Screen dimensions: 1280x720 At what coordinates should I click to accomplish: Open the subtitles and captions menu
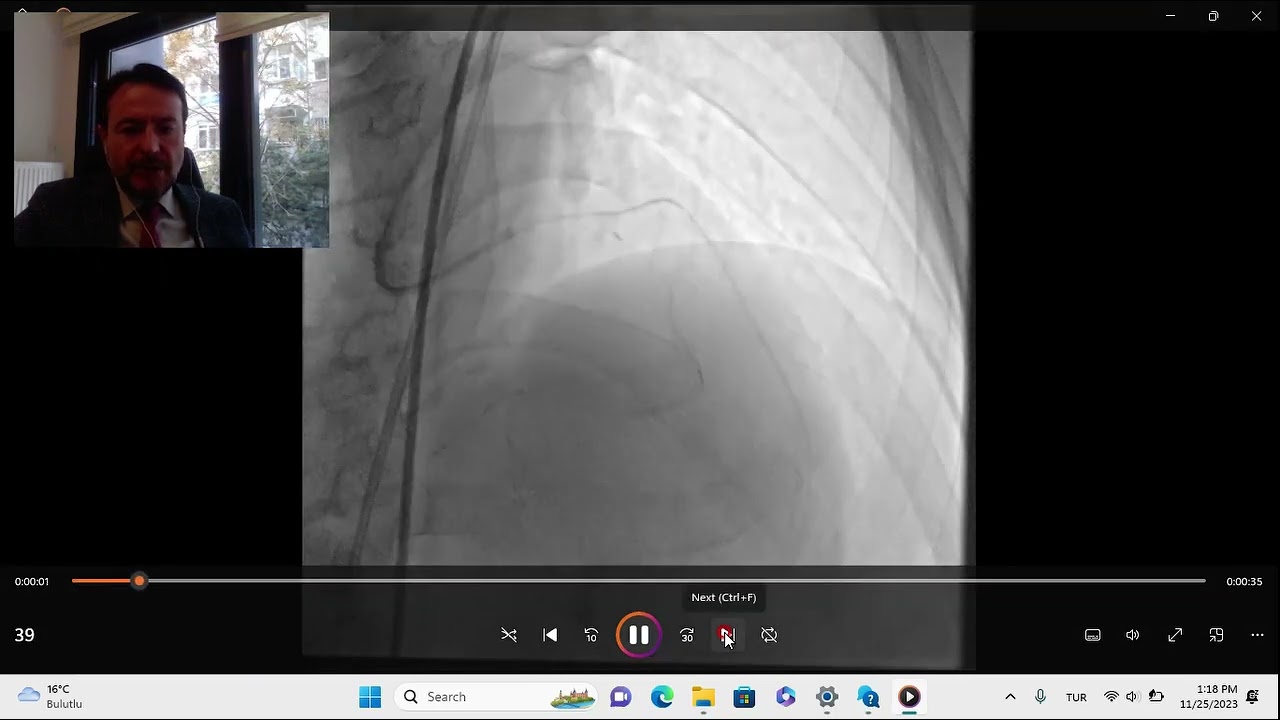pyautogui.click(x=1093, y=635)
